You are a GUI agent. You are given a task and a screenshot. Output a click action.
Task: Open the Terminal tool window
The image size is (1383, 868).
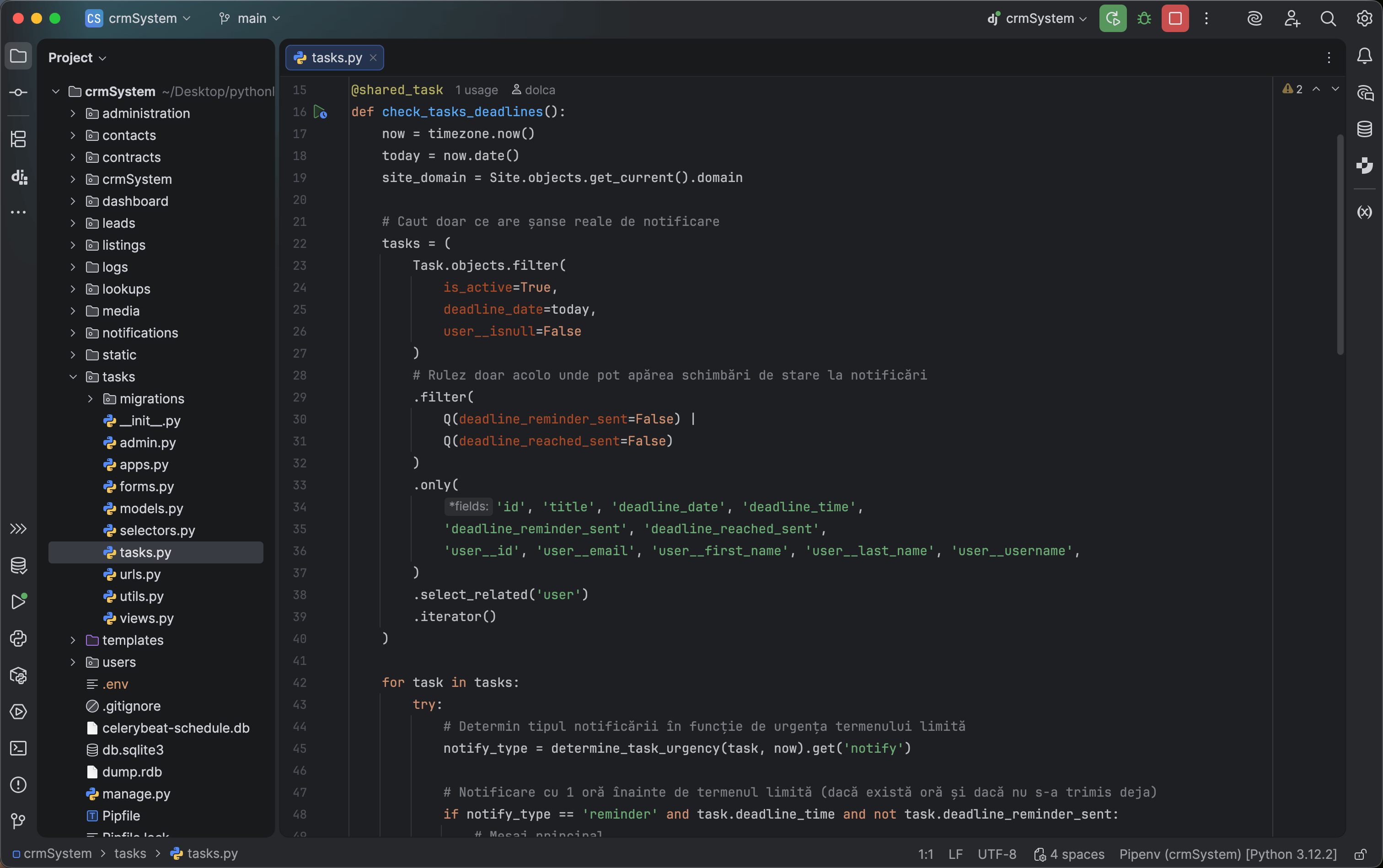(19, 749)
